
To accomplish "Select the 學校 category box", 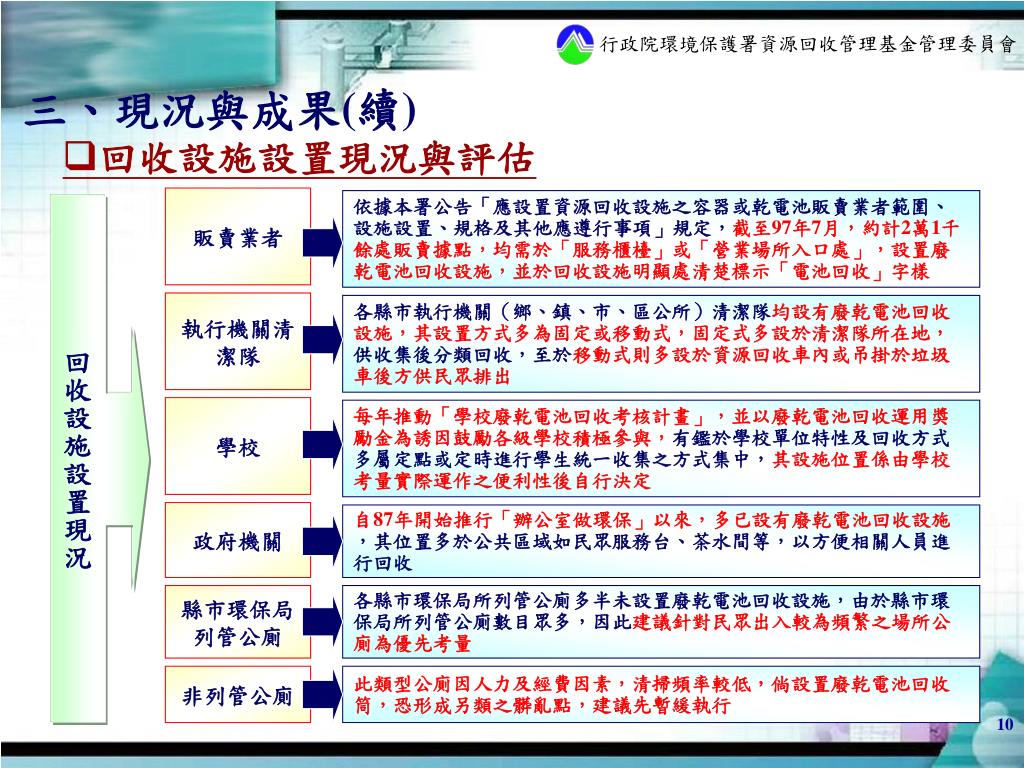I will click(238, 446).
